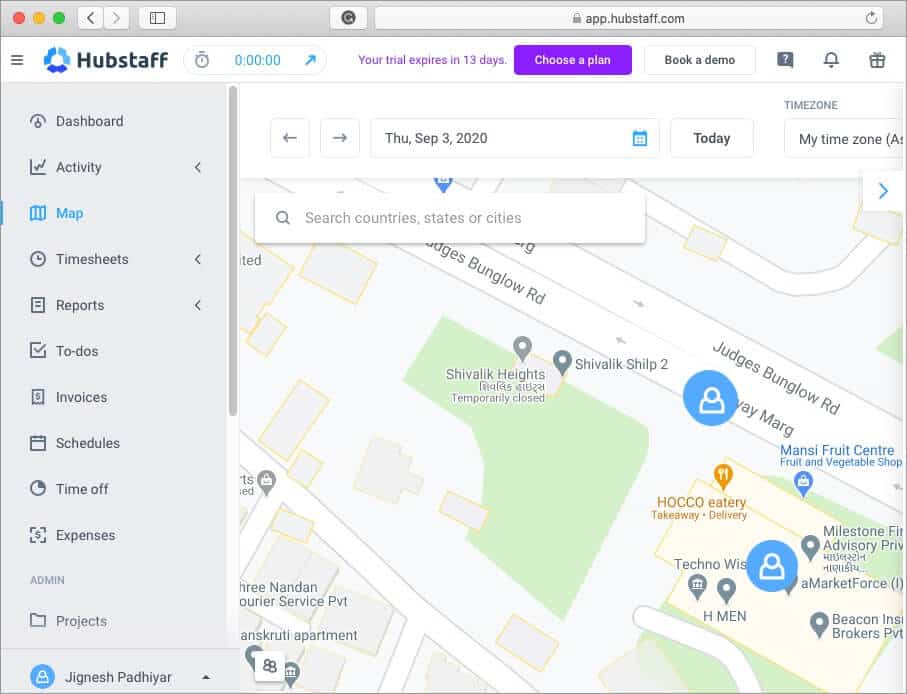Toggle the Safari sidebar button

[157, 18]
